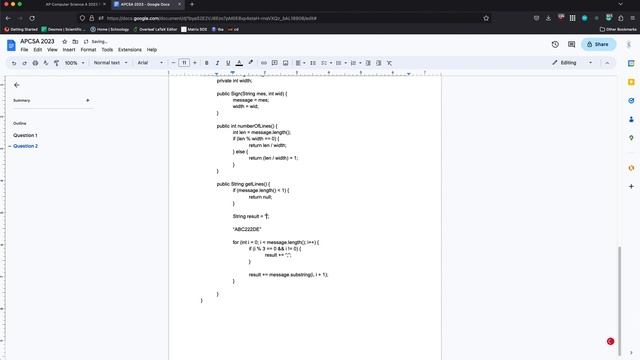This screenshot has width=640, height=360.
Task: Open the Calendar side panel icon
Action: (x=631, y=63)
